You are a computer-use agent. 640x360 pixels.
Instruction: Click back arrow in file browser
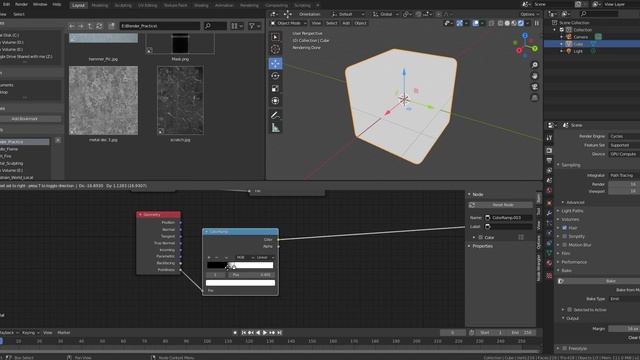tap(72, 26)
